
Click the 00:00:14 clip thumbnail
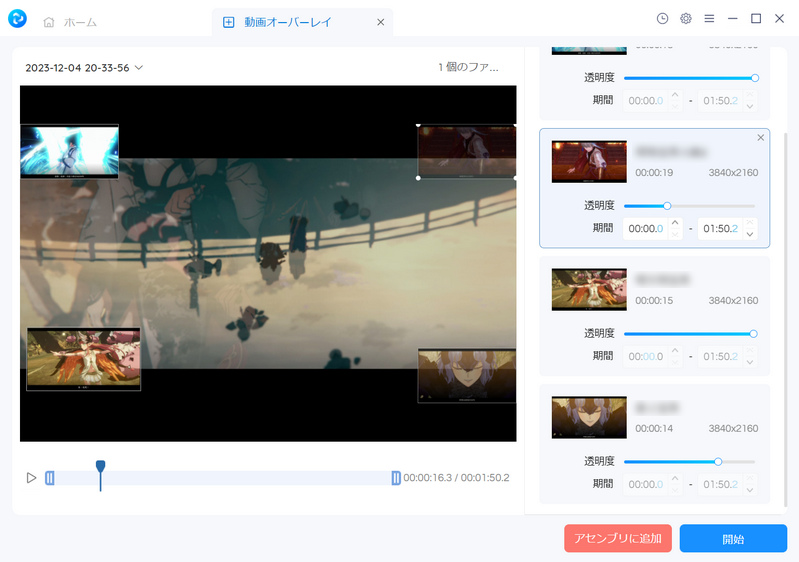point(589,418)
